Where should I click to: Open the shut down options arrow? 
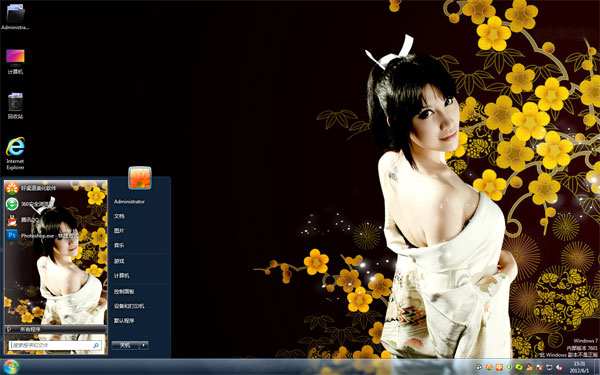tap(144, 345)
